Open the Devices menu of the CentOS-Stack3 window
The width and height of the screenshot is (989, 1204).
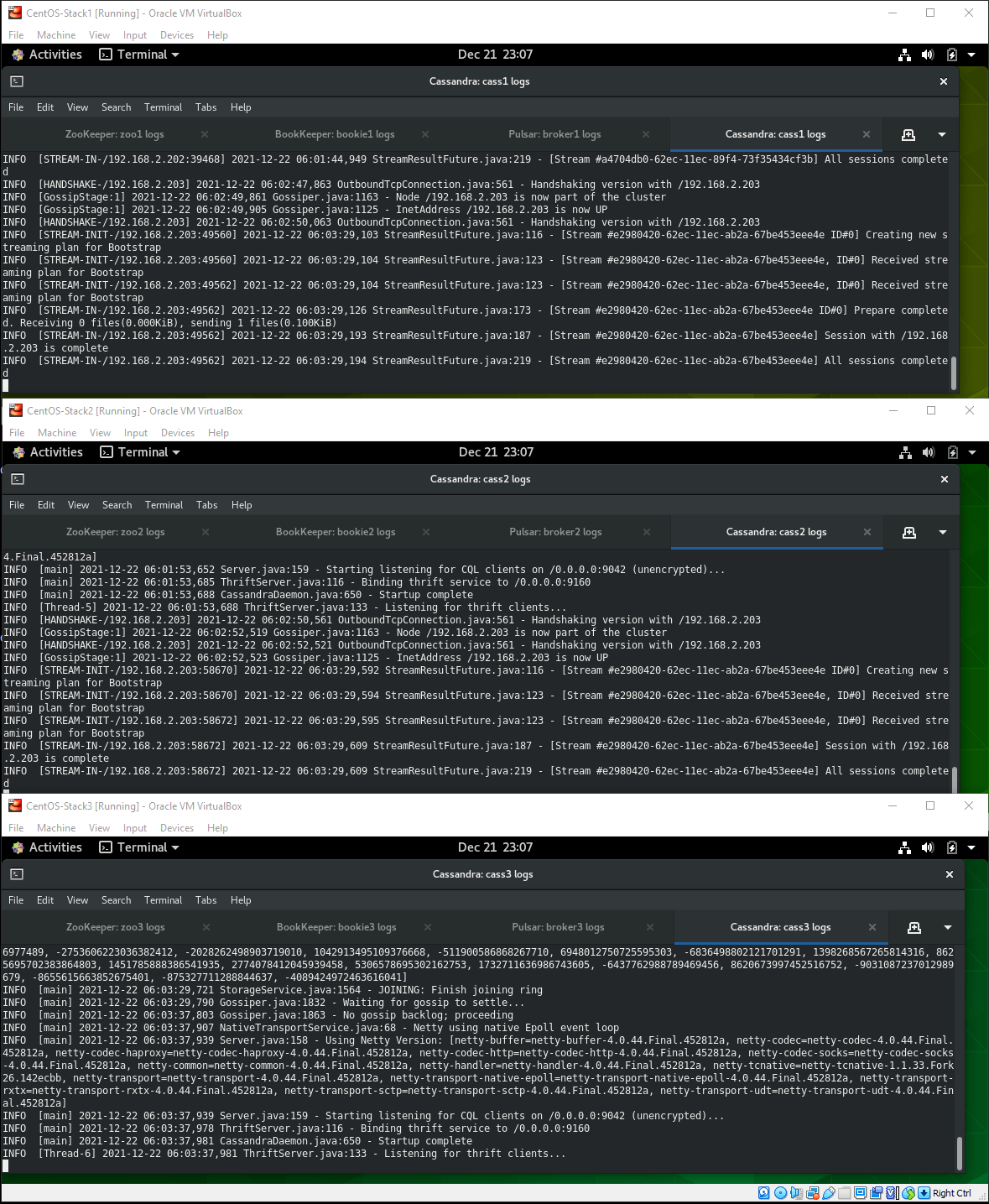point(176,828)
